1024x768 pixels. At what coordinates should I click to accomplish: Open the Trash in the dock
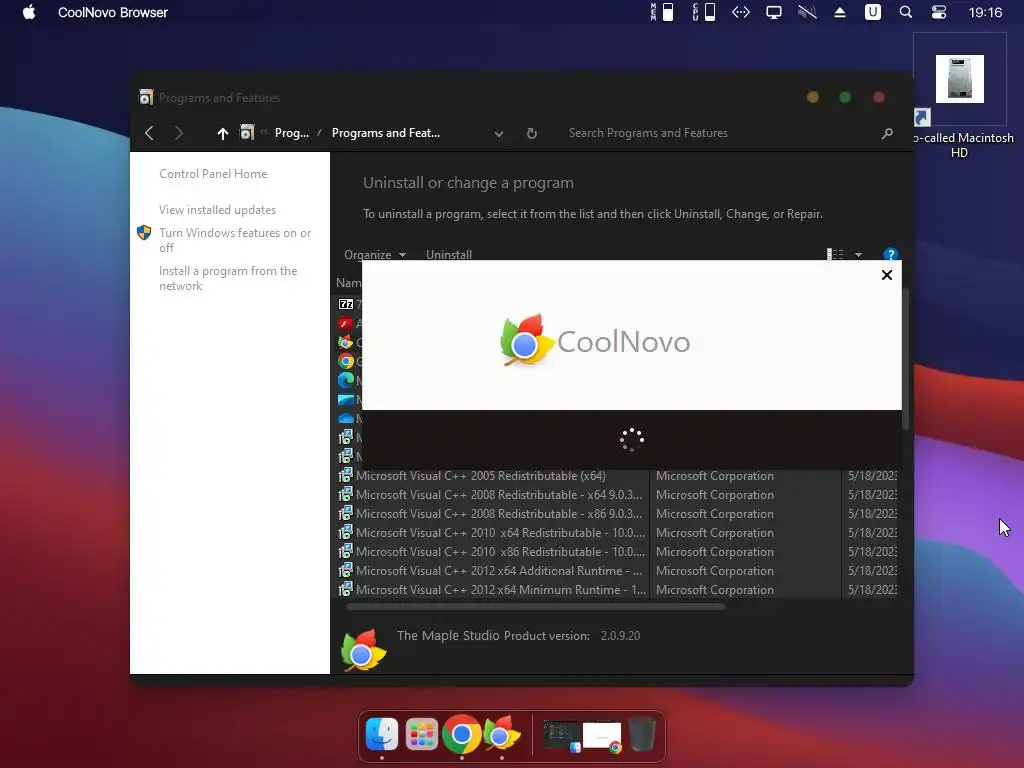click(x=642, y=735)
